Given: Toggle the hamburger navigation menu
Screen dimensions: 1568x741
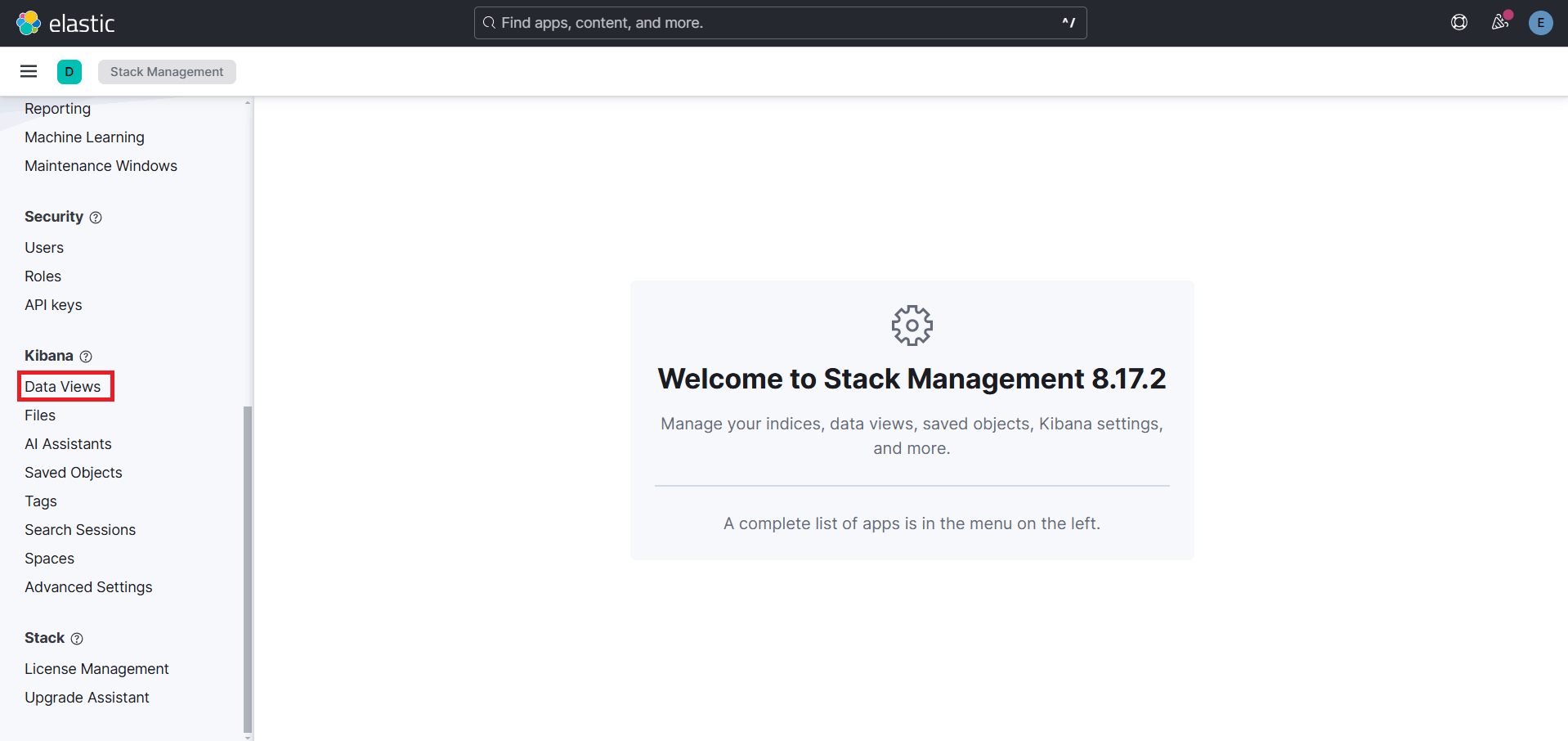Looking at the screenshot, I should [x=29, y=71].
